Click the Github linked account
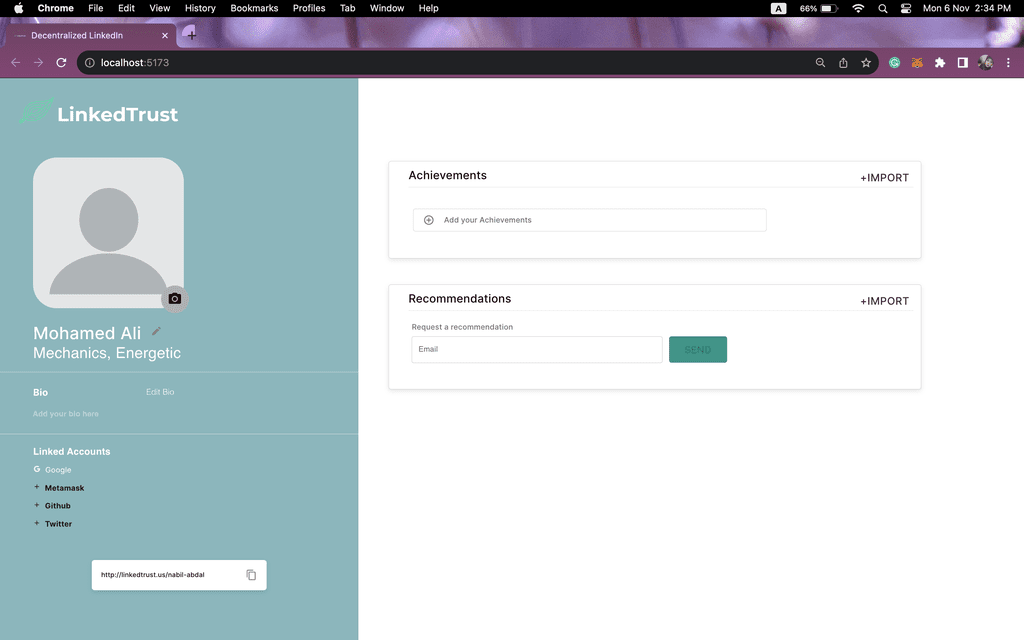 tap(57, 505)
